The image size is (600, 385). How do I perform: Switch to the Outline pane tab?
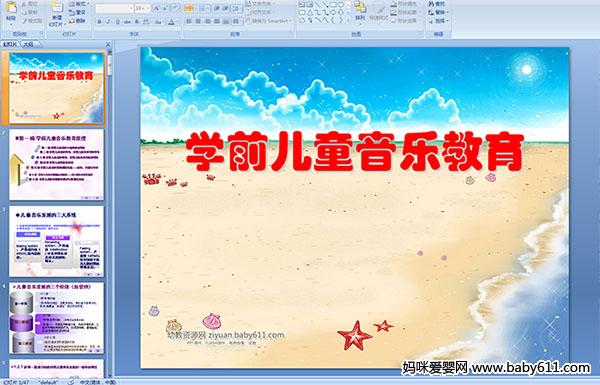tap(29, 44)
